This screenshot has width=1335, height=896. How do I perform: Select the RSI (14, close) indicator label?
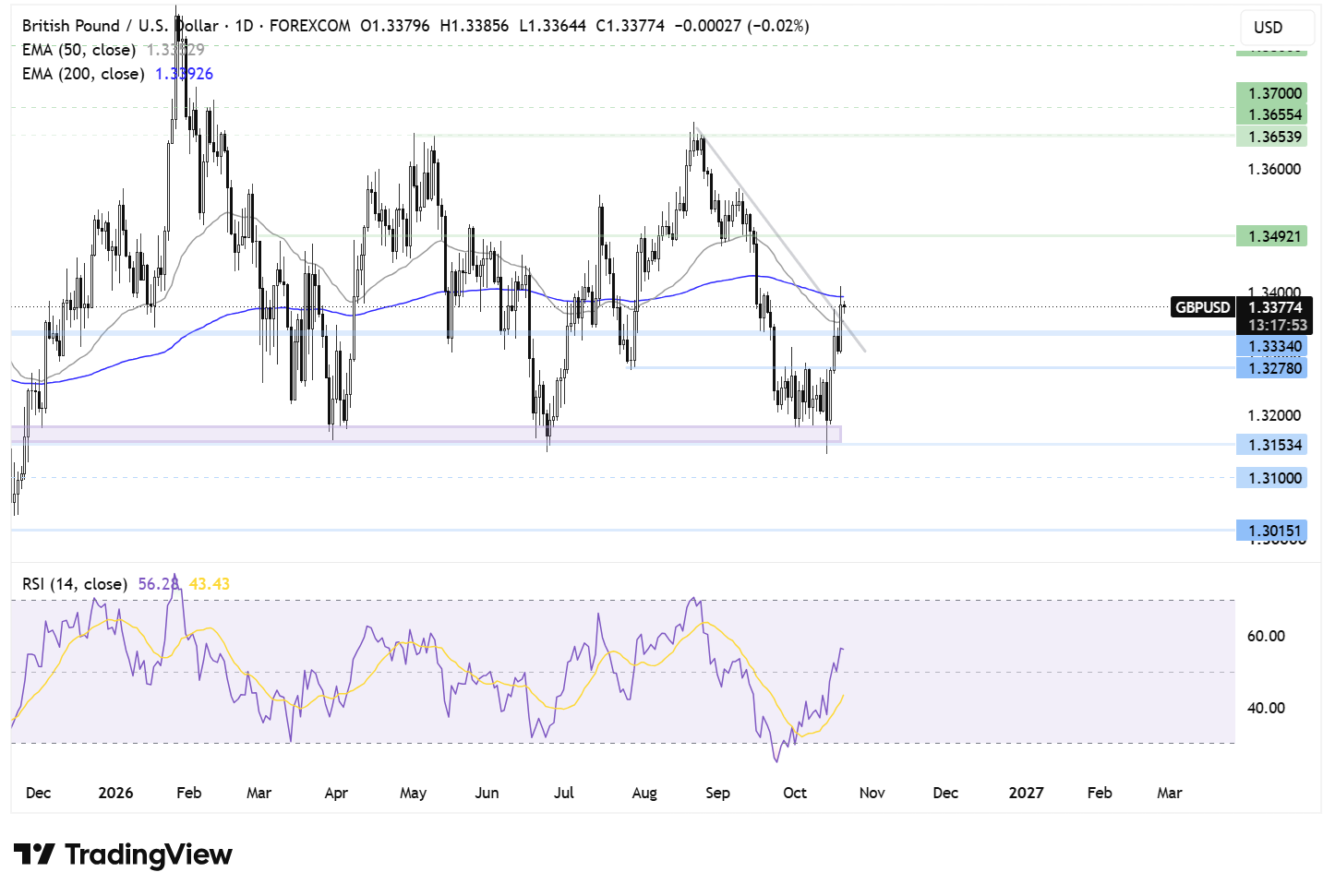click(75, 584)
